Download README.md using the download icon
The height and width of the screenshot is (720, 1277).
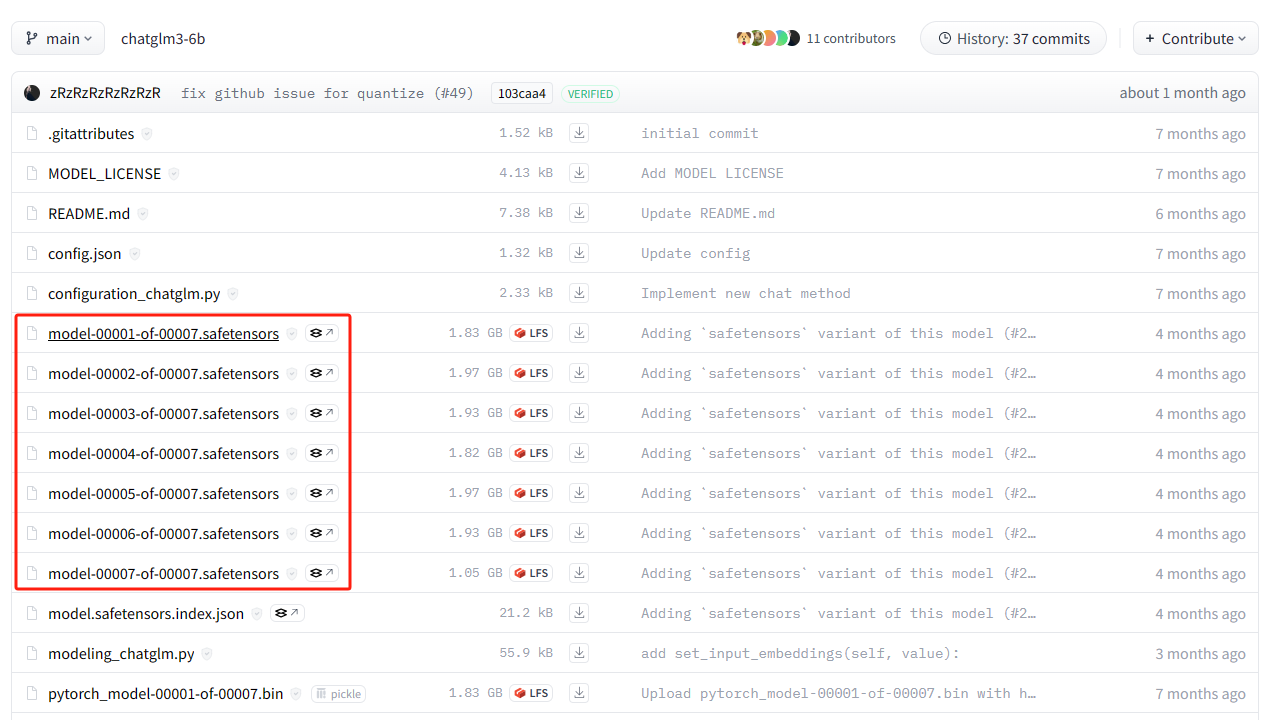[x=579, y=213]
